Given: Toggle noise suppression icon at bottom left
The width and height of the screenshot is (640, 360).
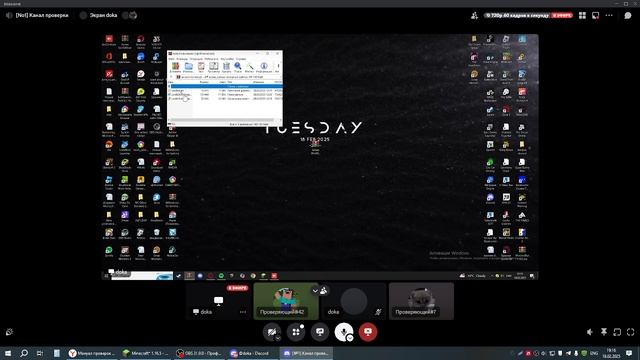Looking at the screenshot, I should coord(9,332).
